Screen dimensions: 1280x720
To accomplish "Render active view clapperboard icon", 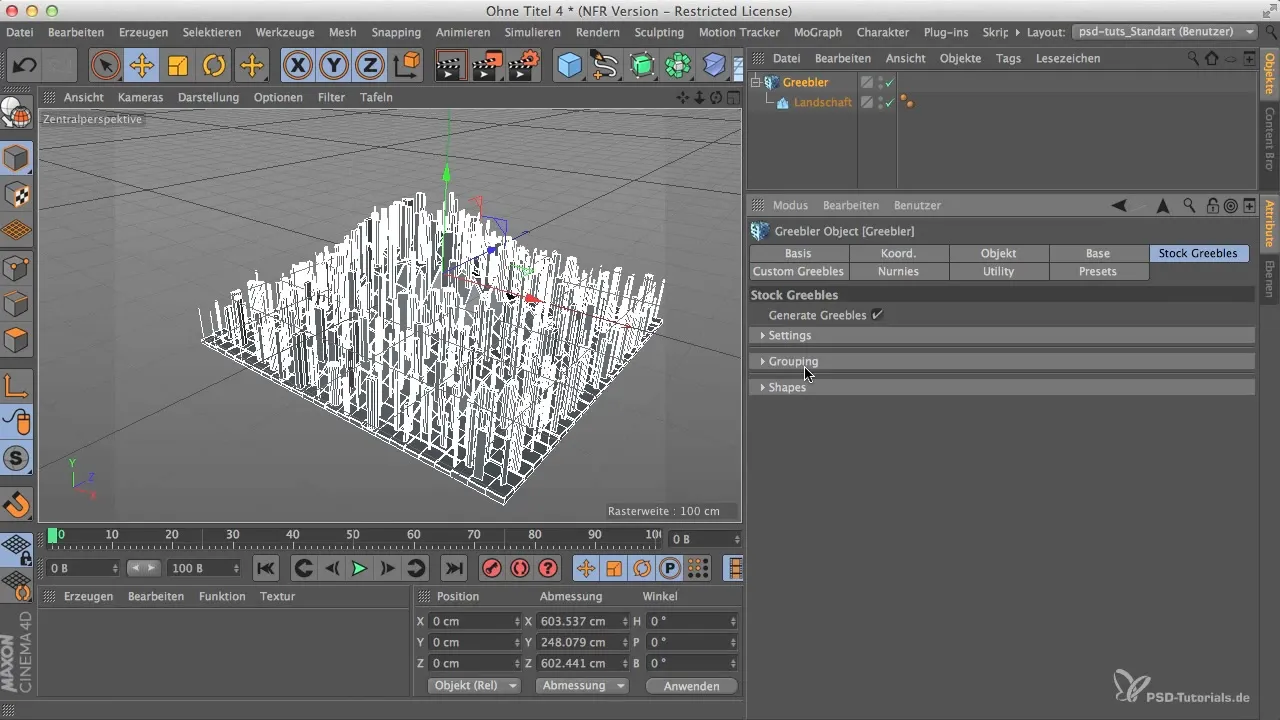I will click(451, 66).
